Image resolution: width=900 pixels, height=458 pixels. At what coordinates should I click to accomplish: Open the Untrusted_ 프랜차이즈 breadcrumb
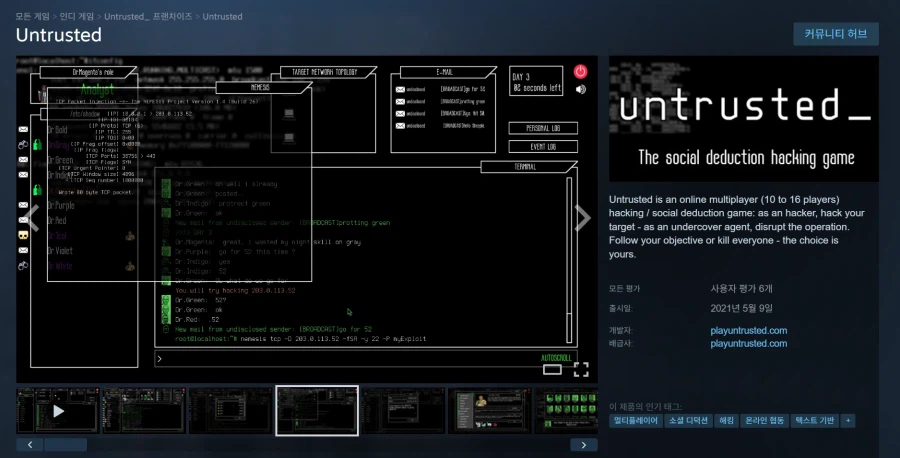point(148,16)
